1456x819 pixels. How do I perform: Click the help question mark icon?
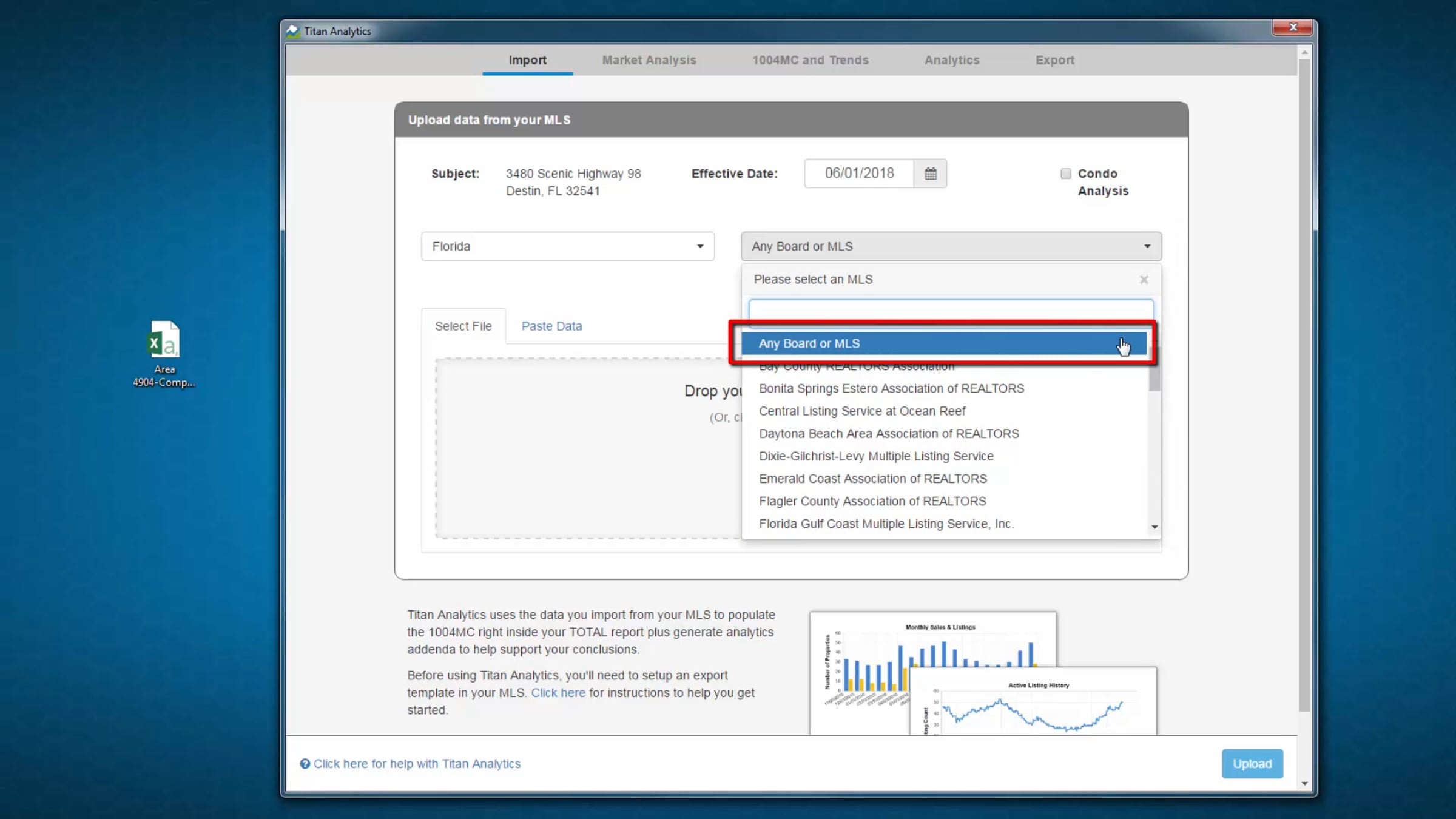[305, 764]
